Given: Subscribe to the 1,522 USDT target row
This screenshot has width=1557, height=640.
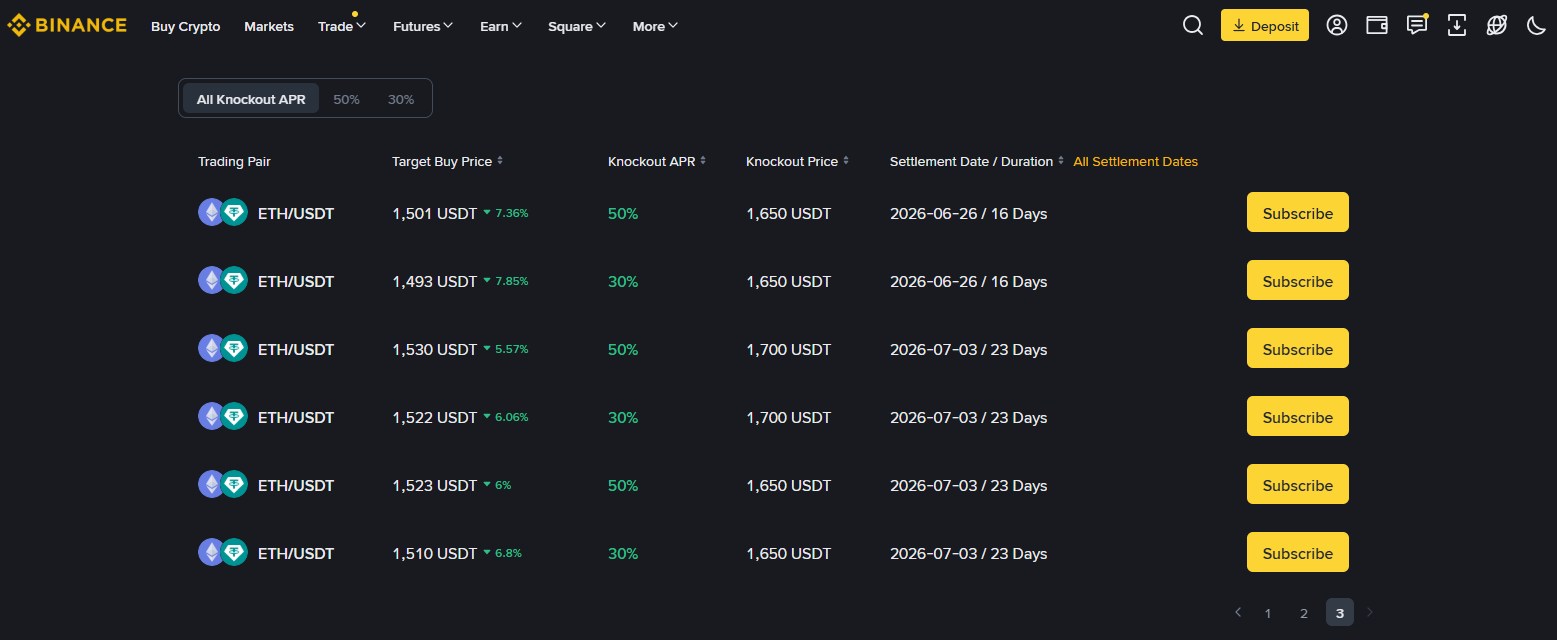Looking at the screenshot, I should click(x=1297, y=416).
